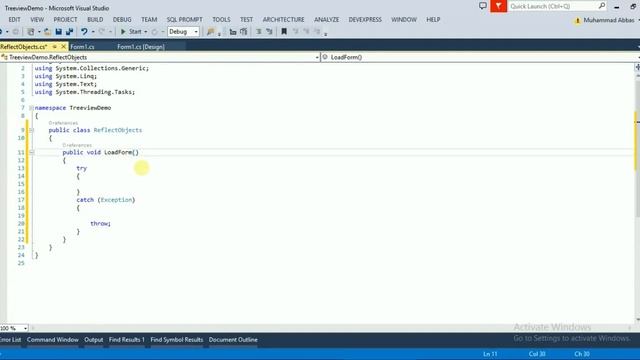Open the WINDOW menu
This screenshot has width=640, height=360.
404,20
